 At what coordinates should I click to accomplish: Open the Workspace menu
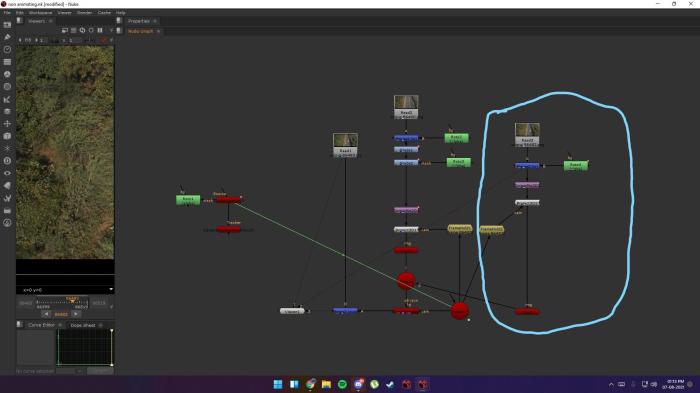41,13
